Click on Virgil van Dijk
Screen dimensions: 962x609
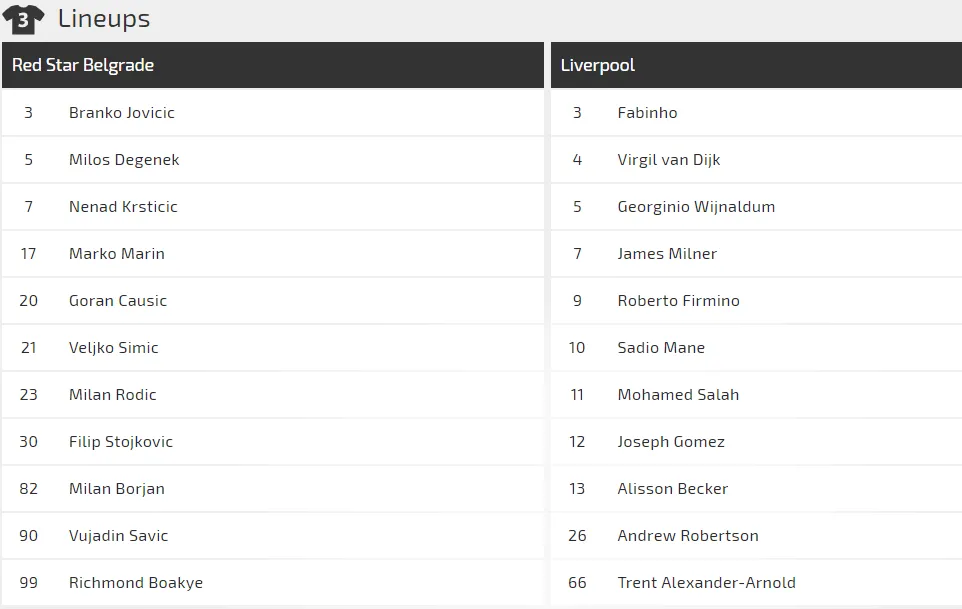669,160
